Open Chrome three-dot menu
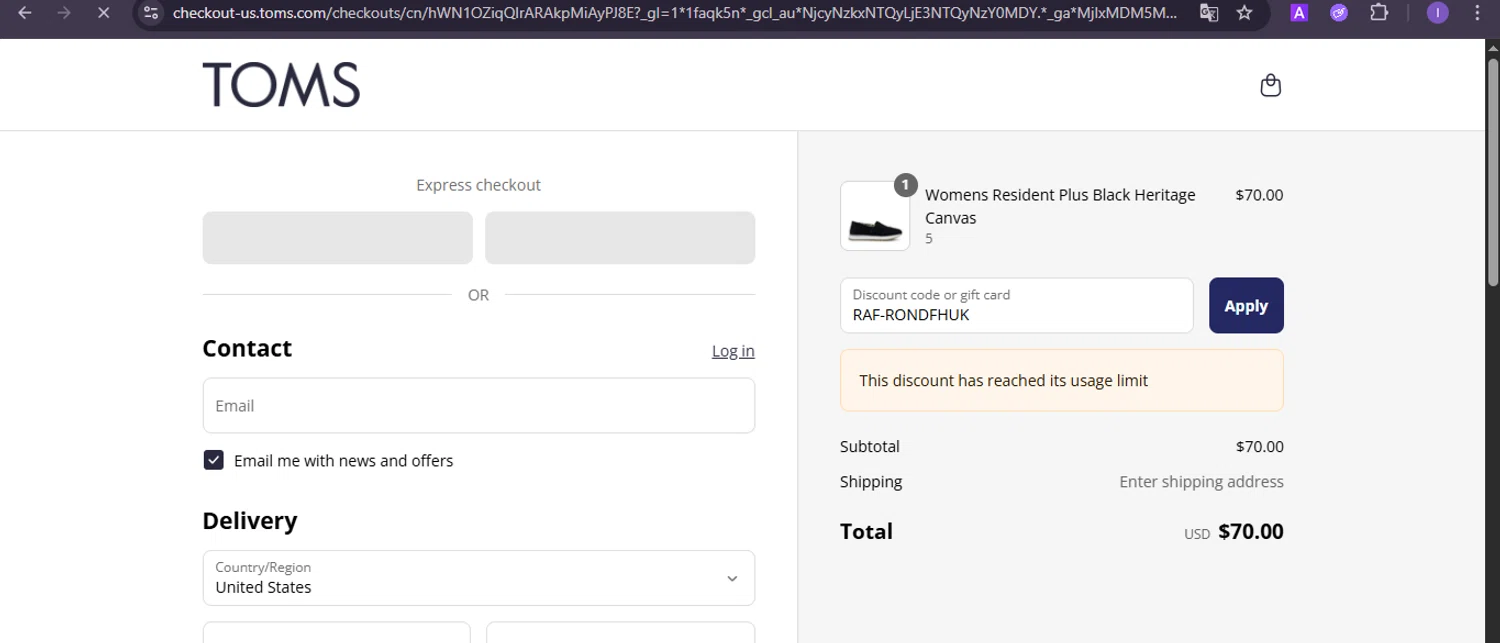 click(x=1477, y=13)
